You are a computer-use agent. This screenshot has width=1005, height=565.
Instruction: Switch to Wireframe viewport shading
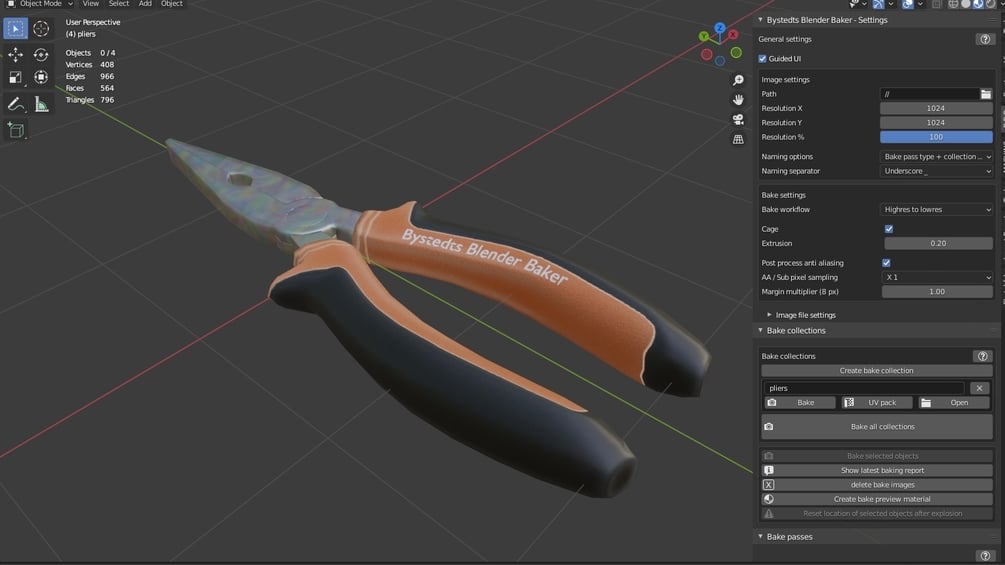point(954,4)
